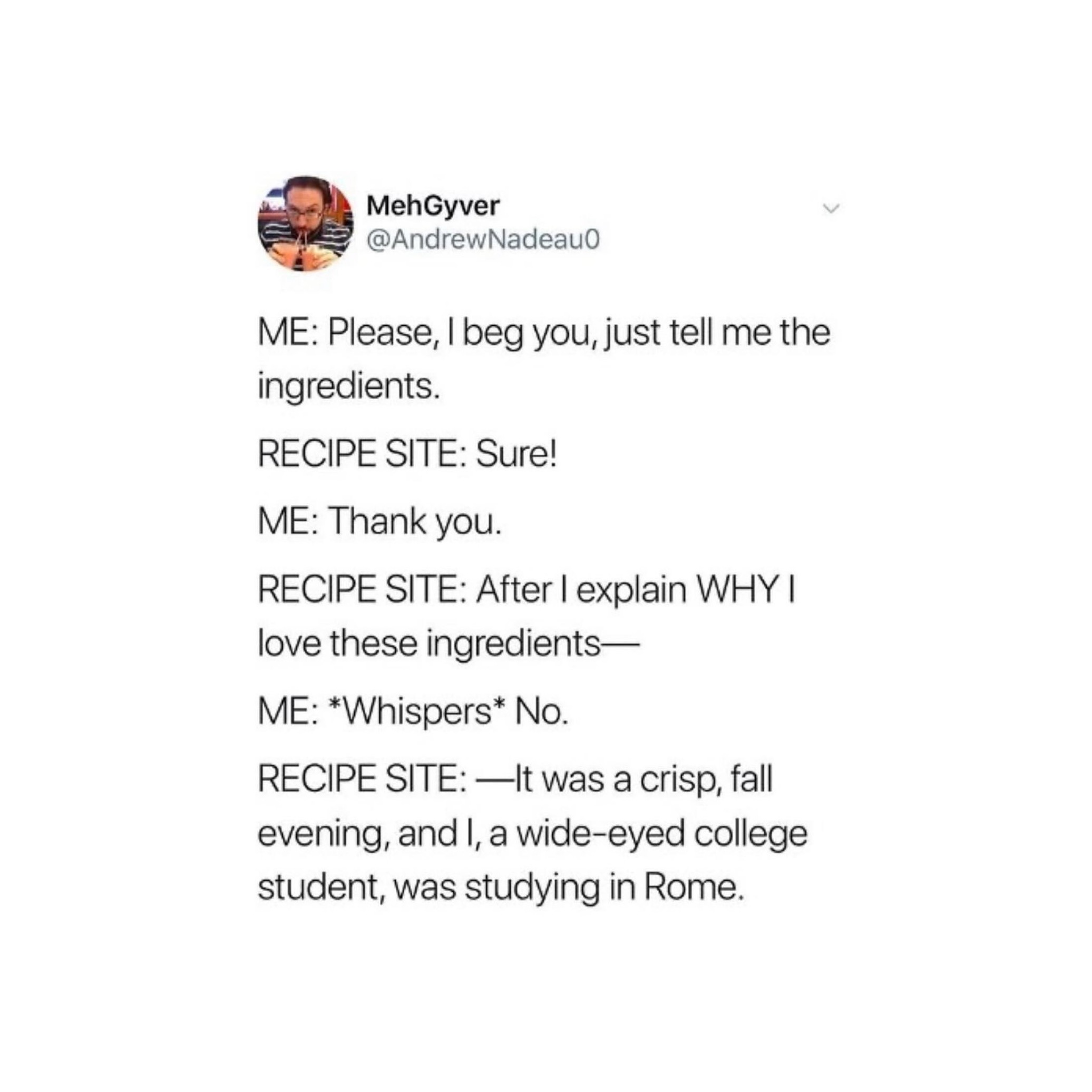The image size is (1092, 1092).
Task: Click the word 'Sure!'
Action: 516,454
